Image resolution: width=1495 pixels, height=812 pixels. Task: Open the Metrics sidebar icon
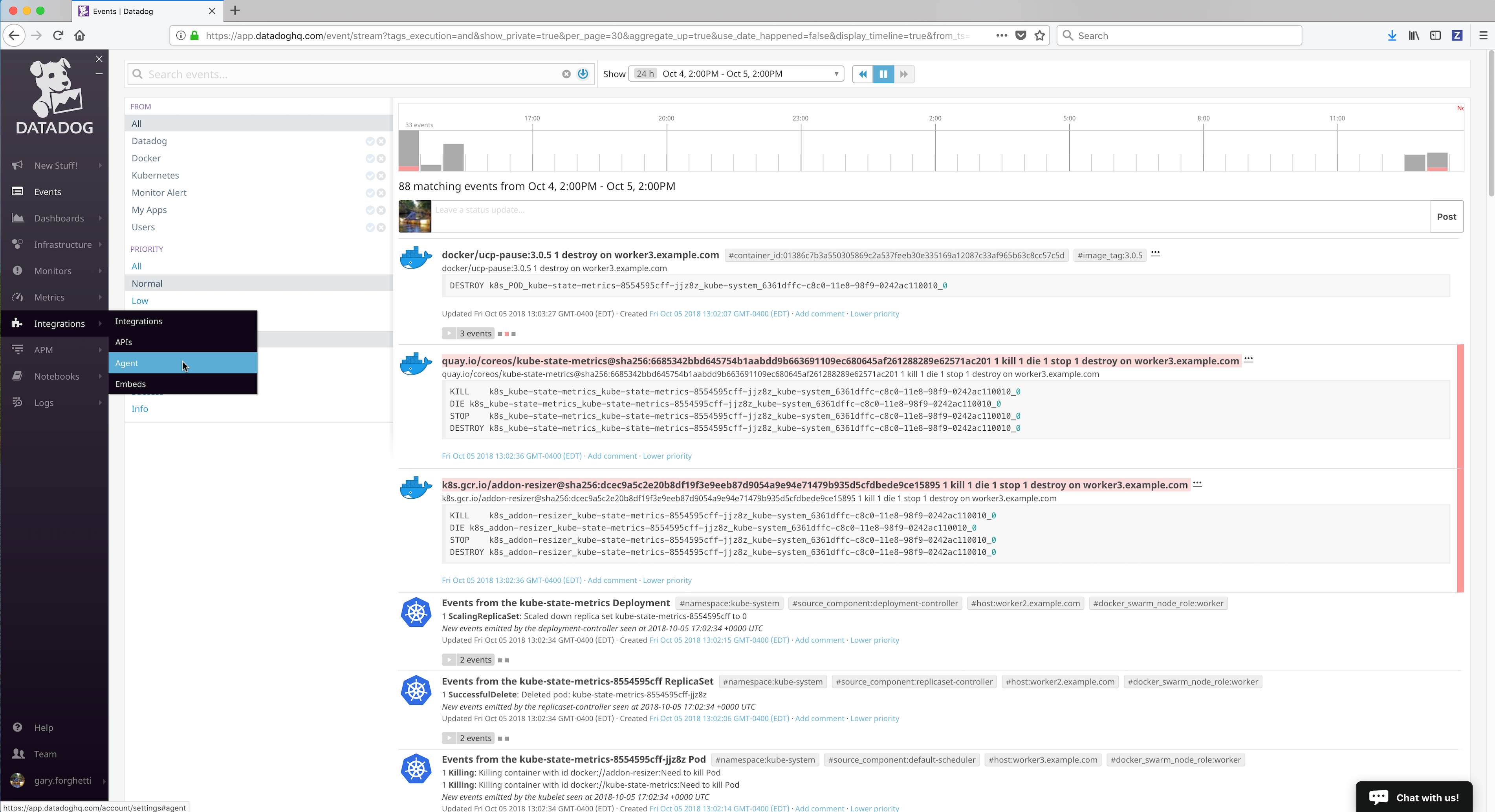18,297
